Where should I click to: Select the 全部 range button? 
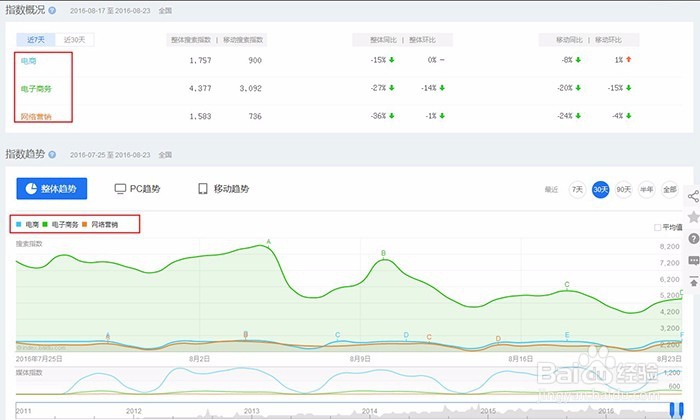(670, 189)
